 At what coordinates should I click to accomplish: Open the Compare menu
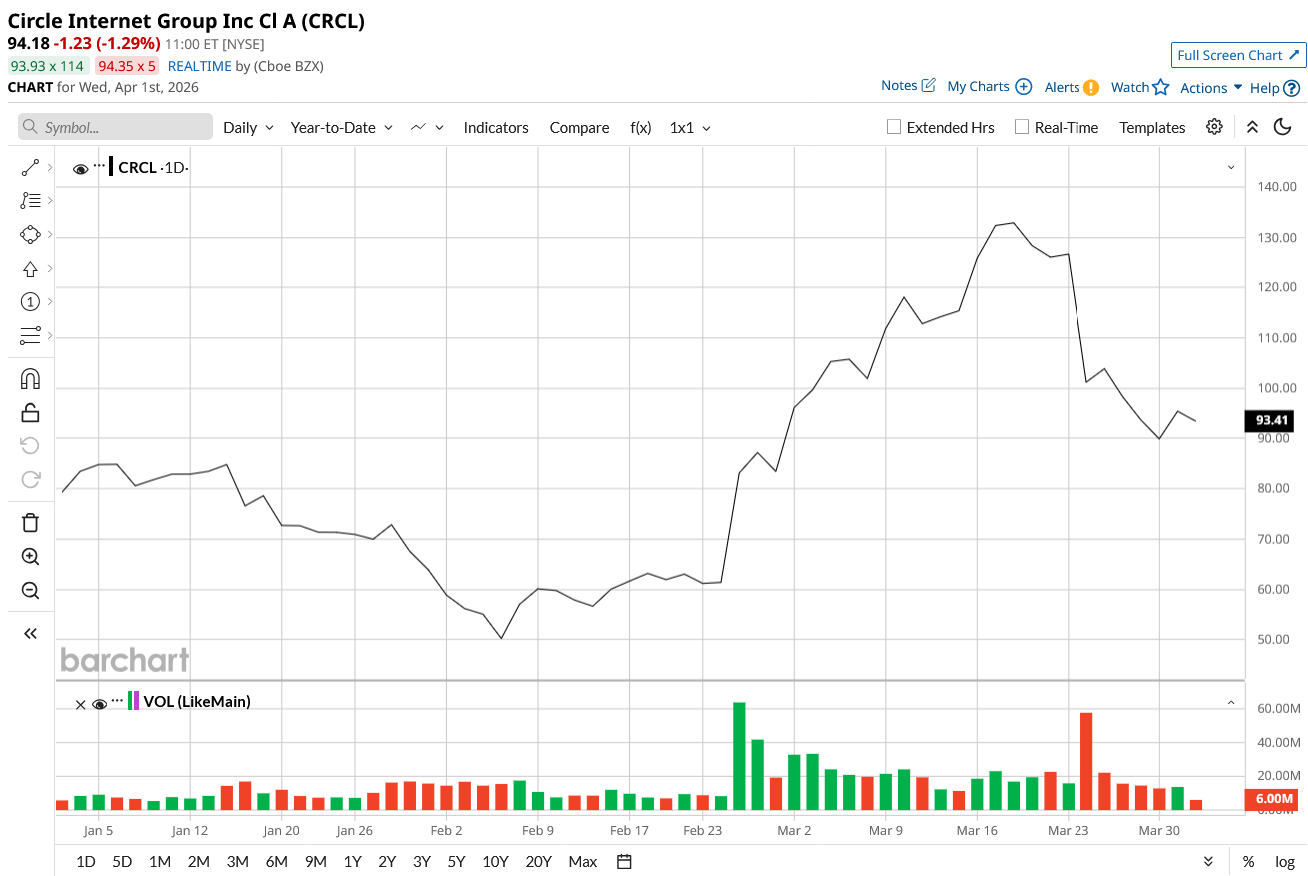coord(579,127)
